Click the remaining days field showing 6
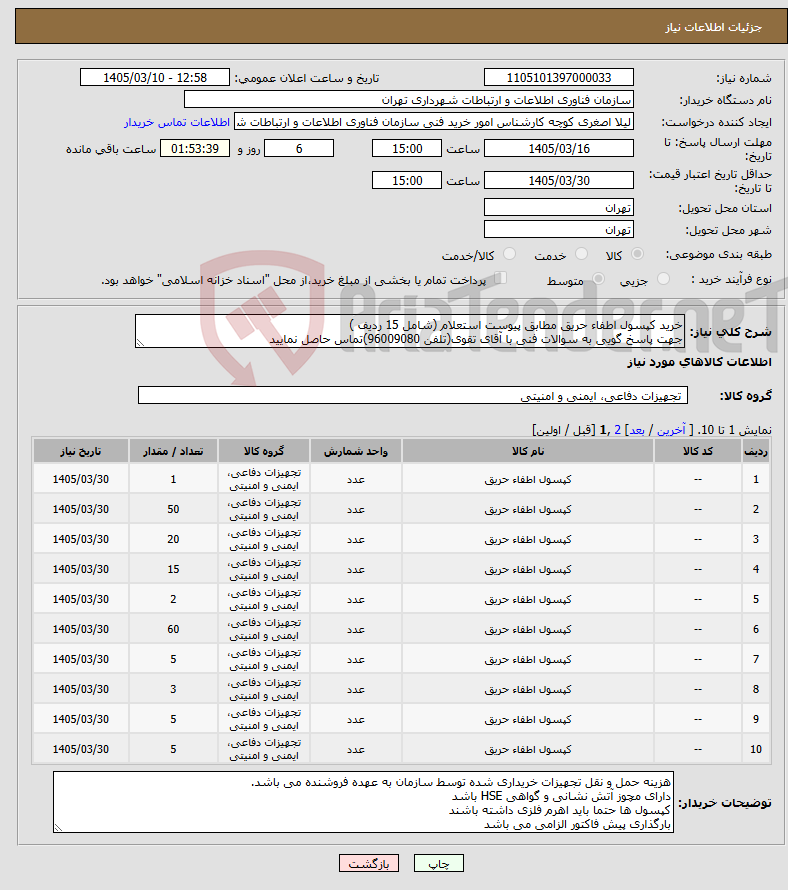 click(x=299, y=149)
